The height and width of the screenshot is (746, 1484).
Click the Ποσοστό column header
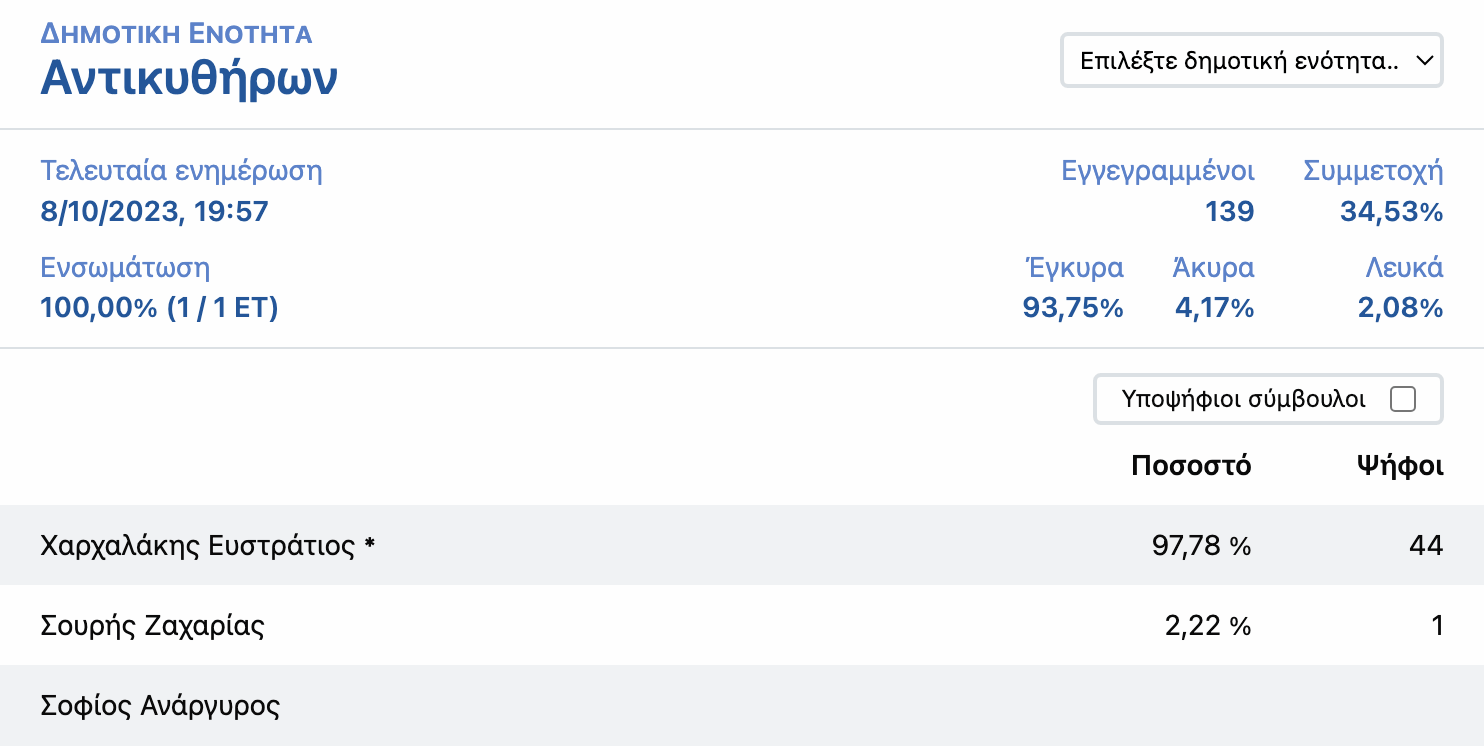pos(1191,466)
